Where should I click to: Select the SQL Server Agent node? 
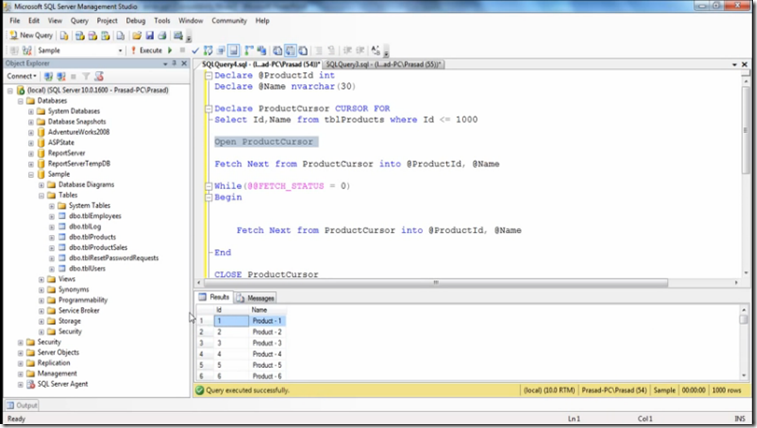click(62, 384)
